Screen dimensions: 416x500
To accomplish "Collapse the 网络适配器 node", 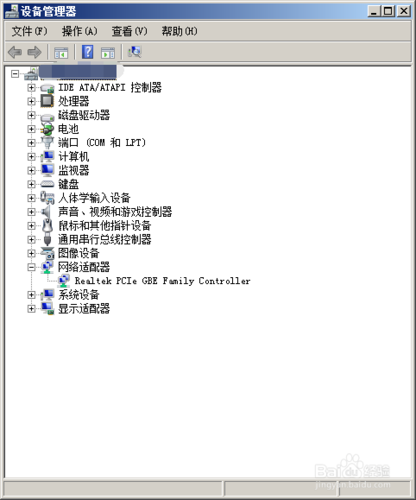I will pyautogui.click(x=31, y=267).
